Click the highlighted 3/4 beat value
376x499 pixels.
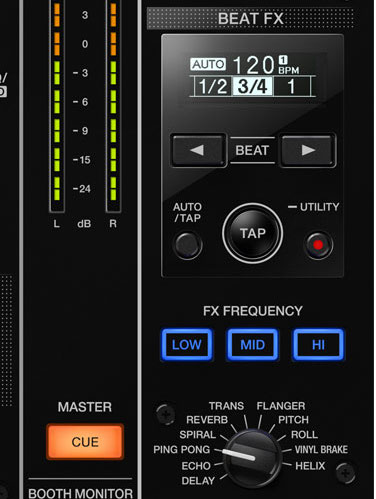coord(252,87)
